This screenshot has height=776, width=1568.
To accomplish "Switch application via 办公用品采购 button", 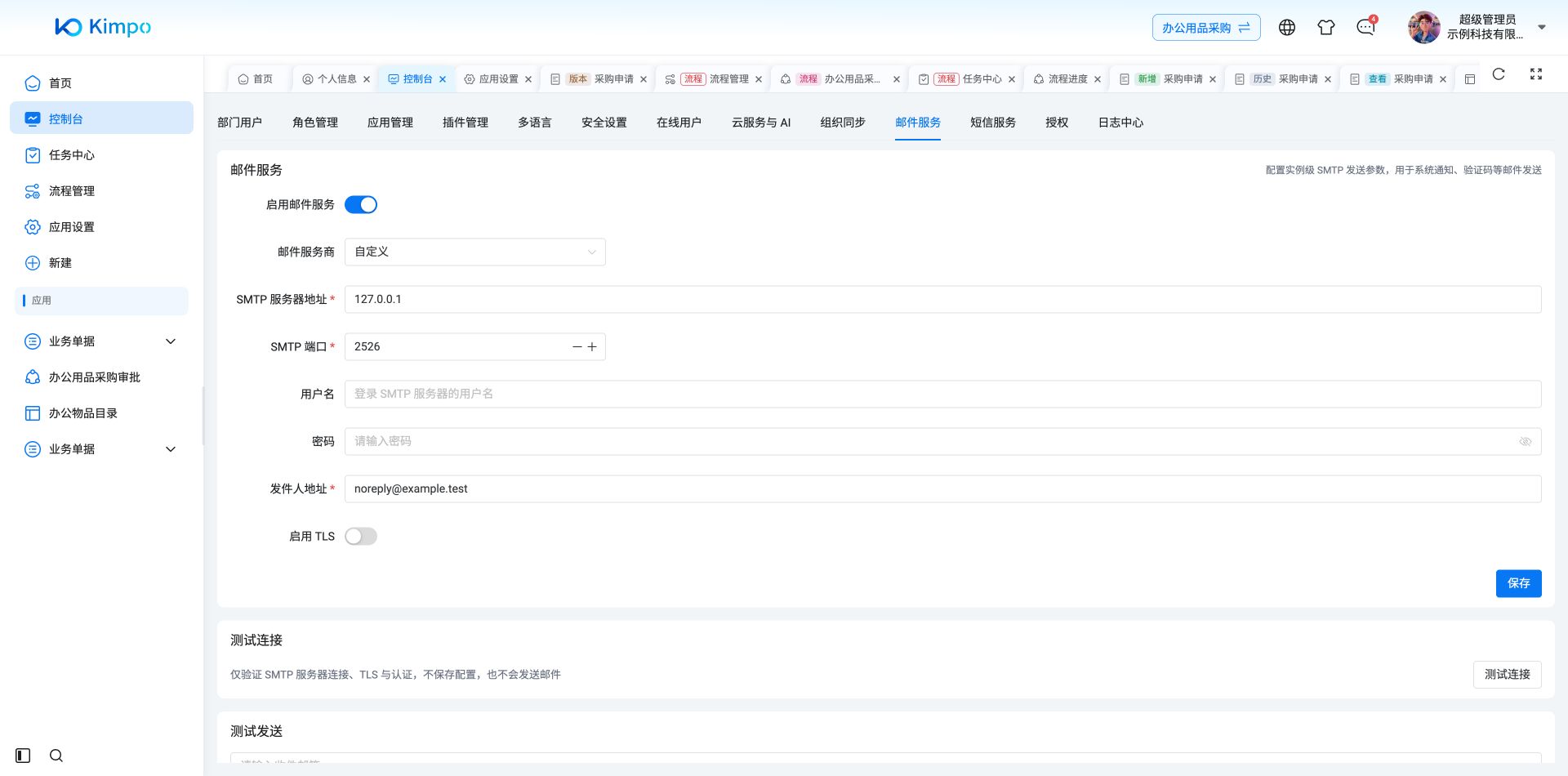I will coord(1206,28).
